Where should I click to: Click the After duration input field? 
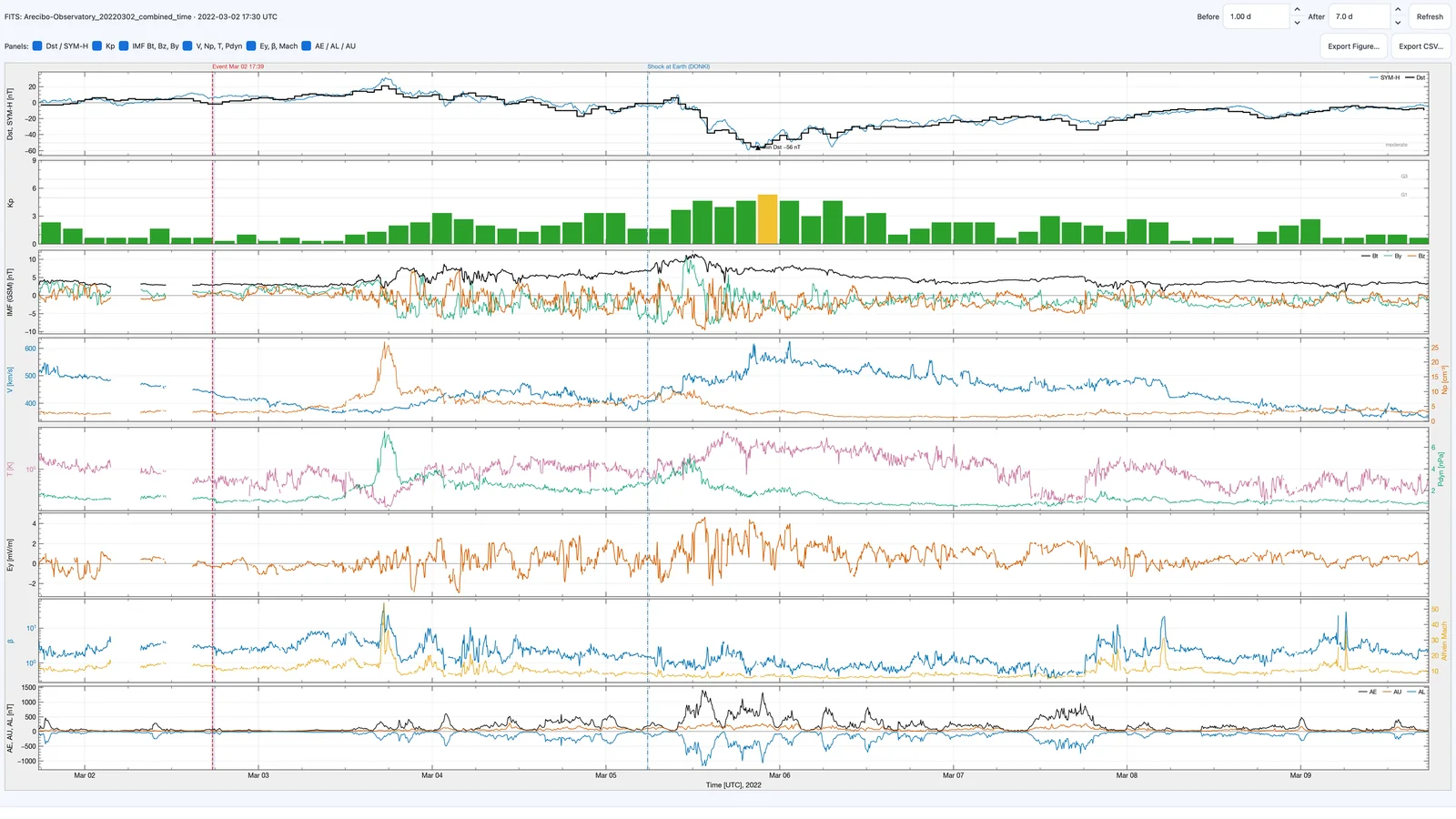point(1360,16)
